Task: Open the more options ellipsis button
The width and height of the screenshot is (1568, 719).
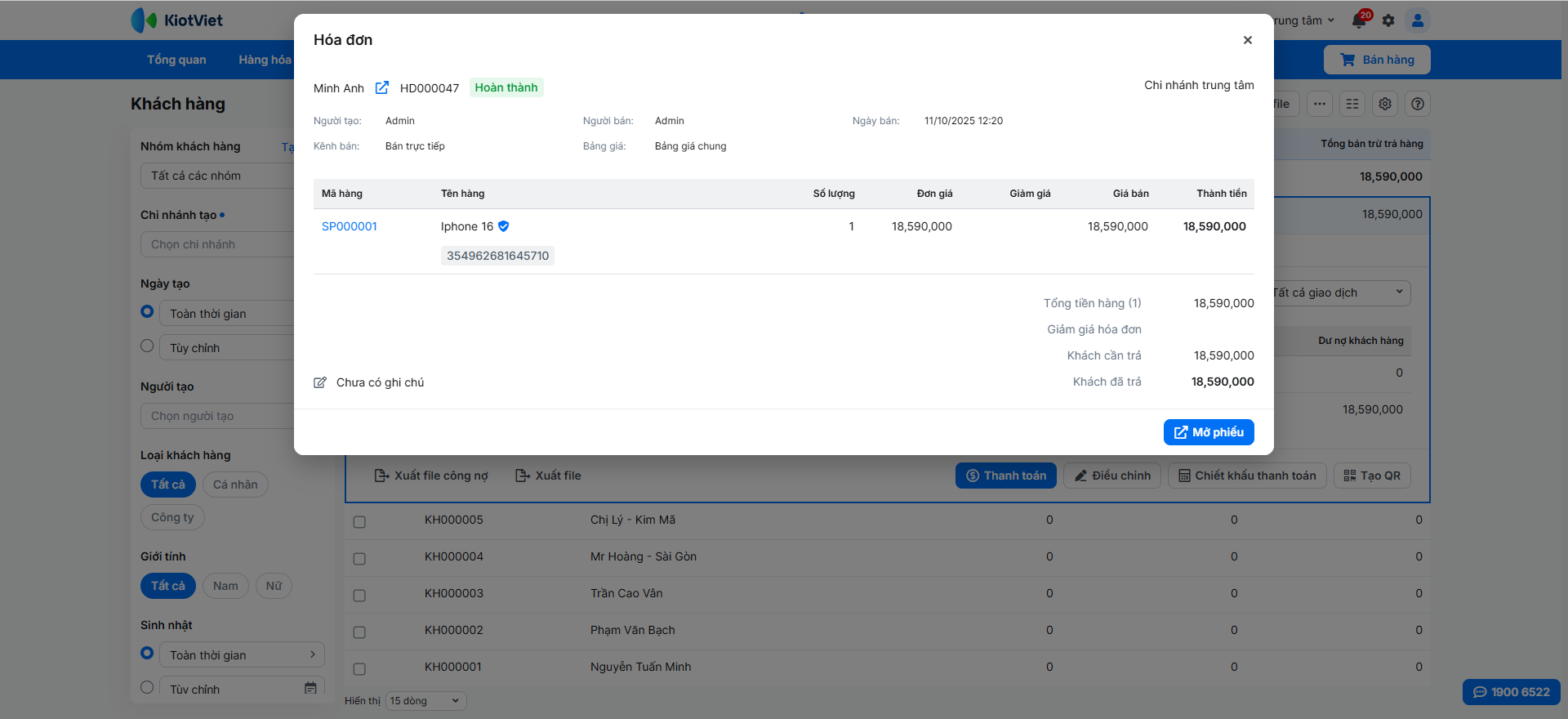Action: click(x=1320, y=104)
